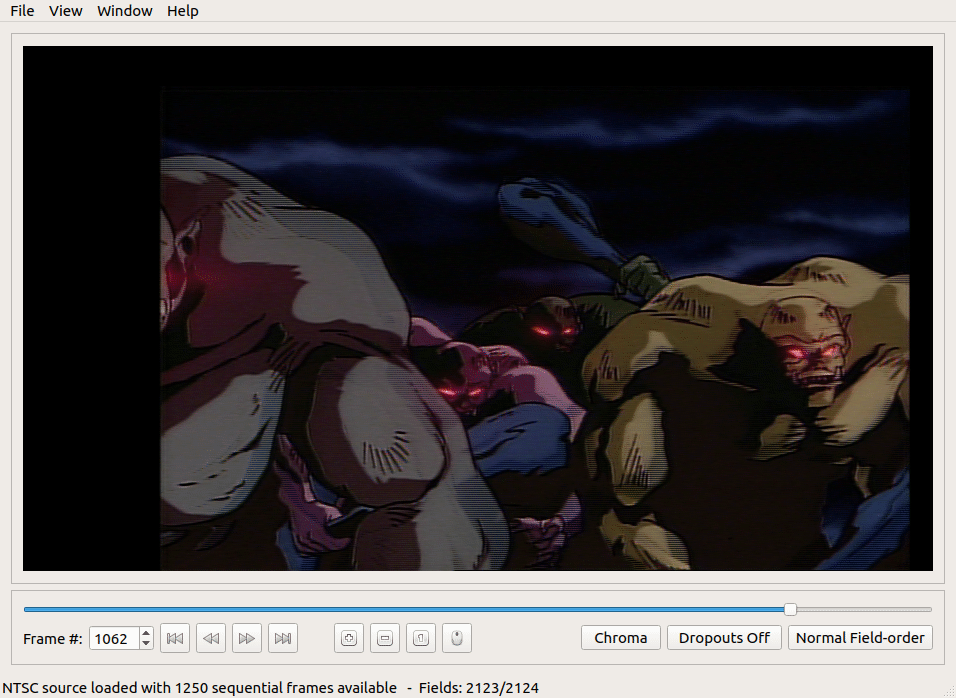Click the zoom out icon
Image resolution: width=956 pixels, height=698 pixels.
(x=385, y=638)
